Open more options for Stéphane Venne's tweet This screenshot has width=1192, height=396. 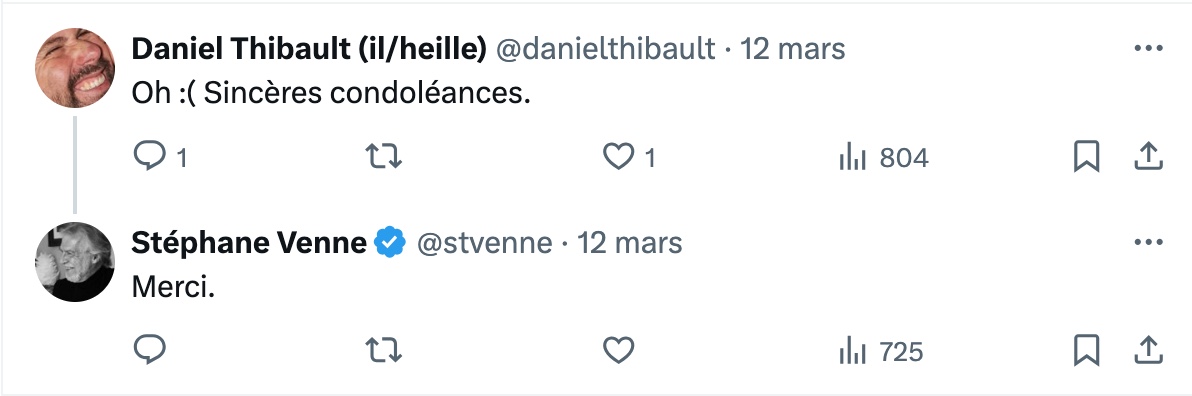1148,242
